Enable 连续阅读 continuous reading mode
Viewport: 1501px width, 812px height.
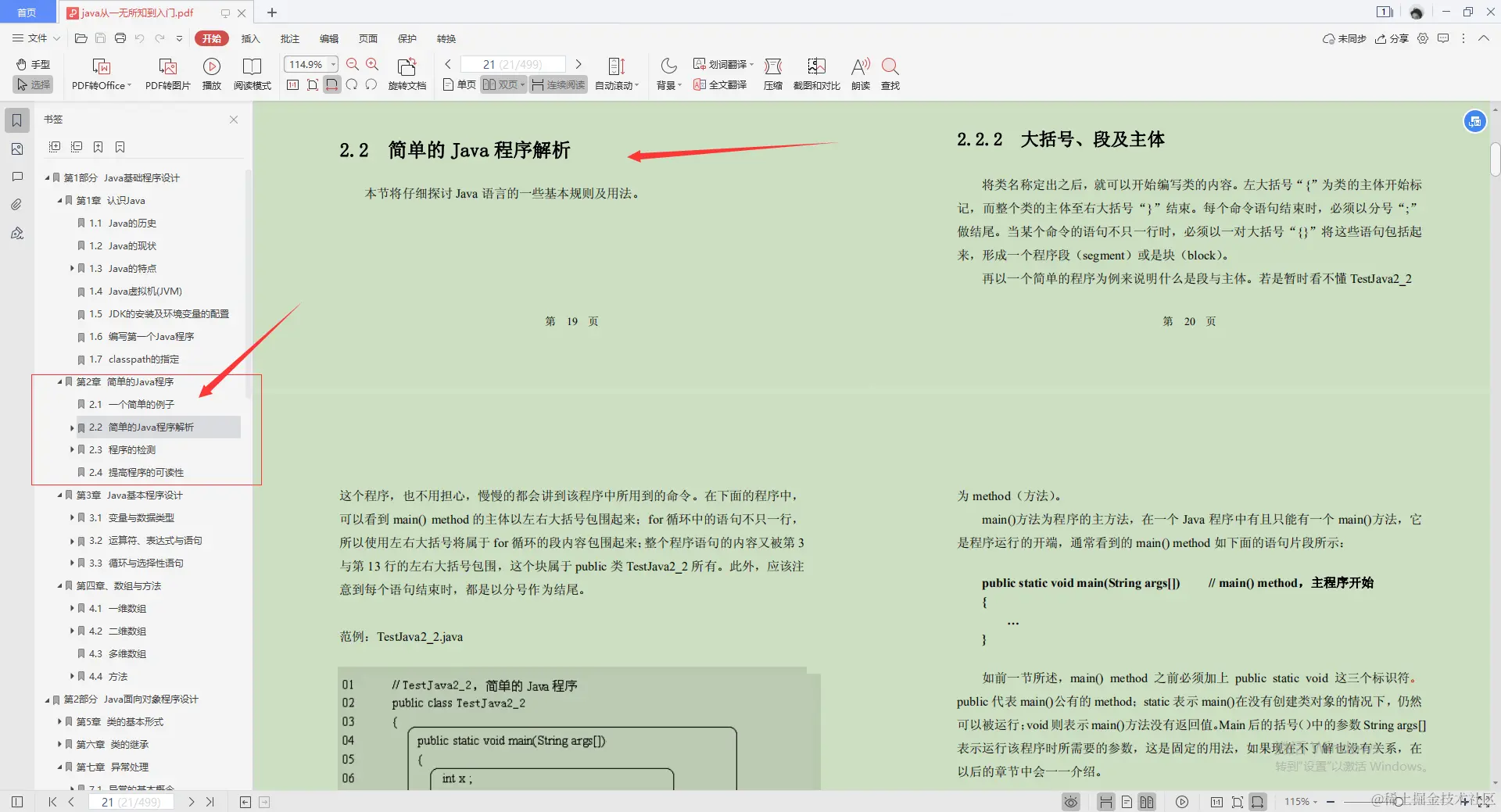point(557,84)
